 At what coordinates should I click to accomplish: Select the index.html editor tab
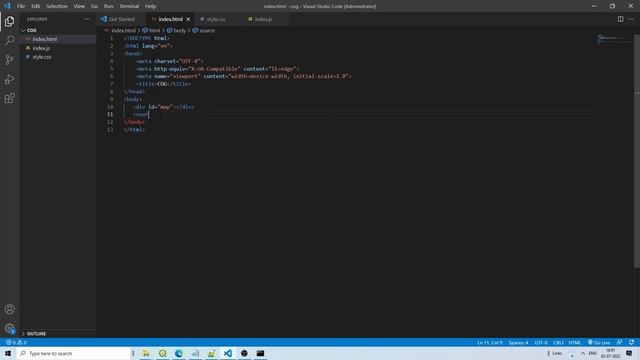[170, 19]
